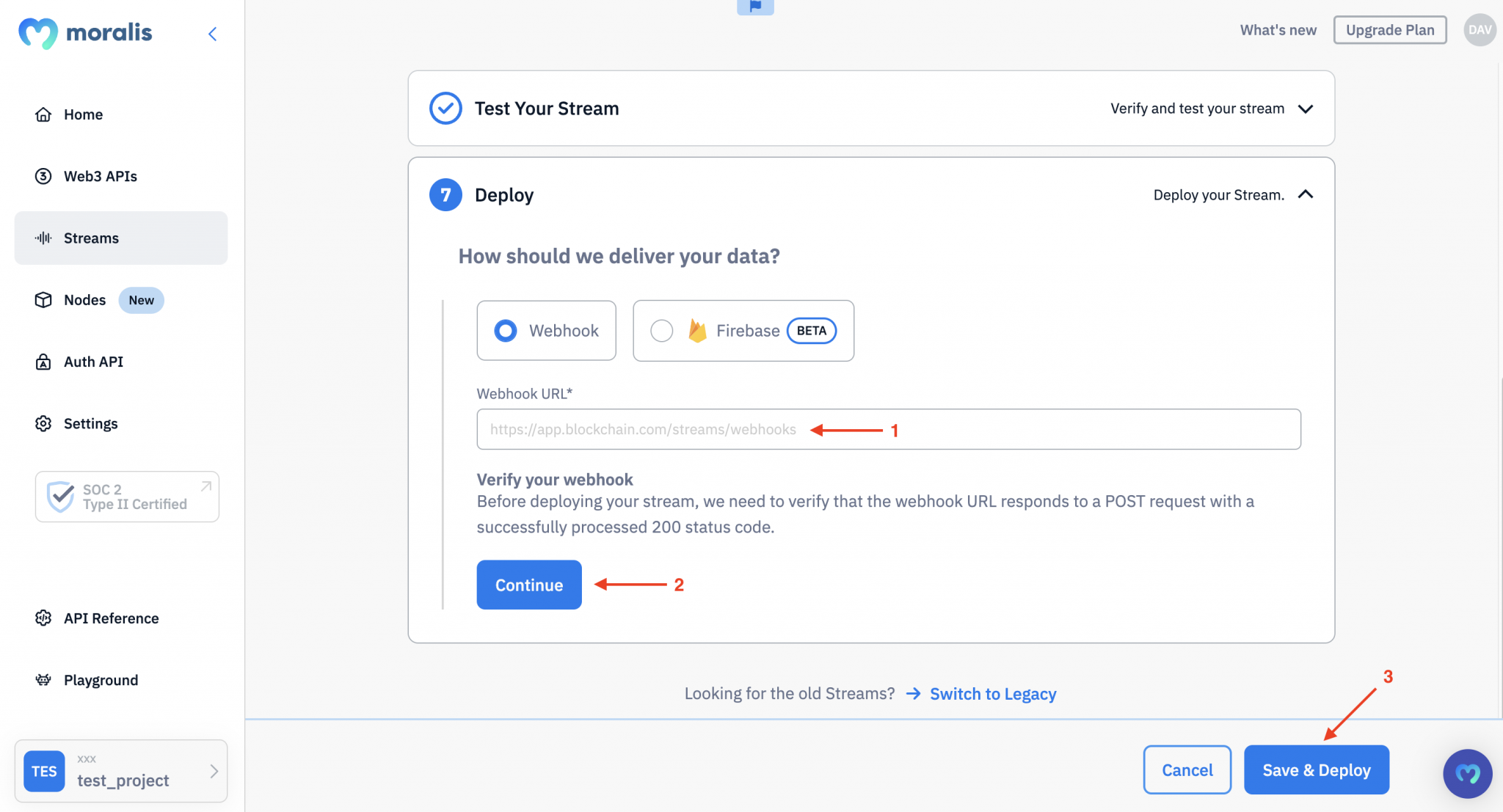
Task: Toggle the SOC 2 Type II Certified badge
Action: [126, 496]
